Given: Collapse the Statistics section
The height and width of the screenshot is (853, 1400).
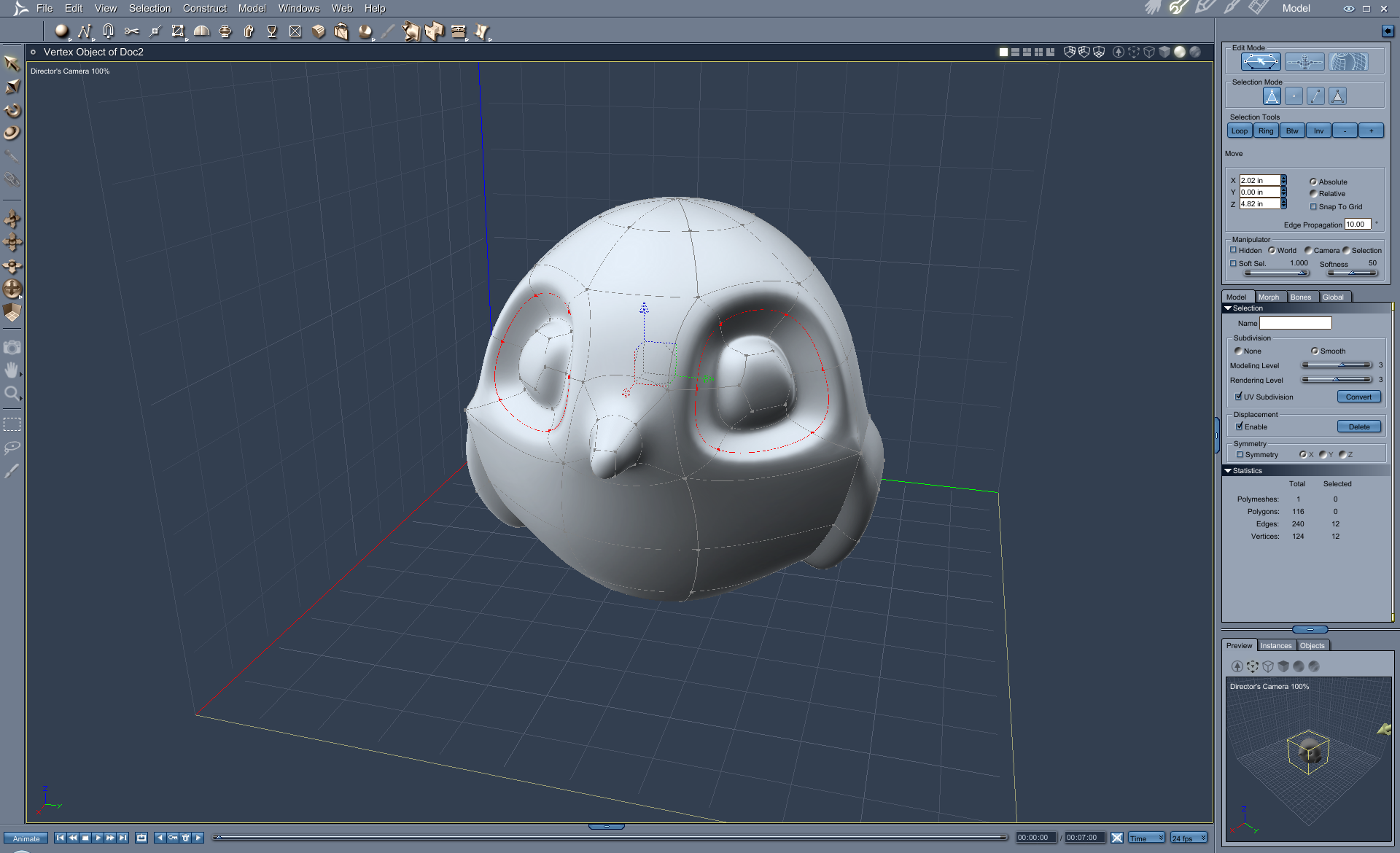Looking at the screenshot, I should tap(1228, 471).
